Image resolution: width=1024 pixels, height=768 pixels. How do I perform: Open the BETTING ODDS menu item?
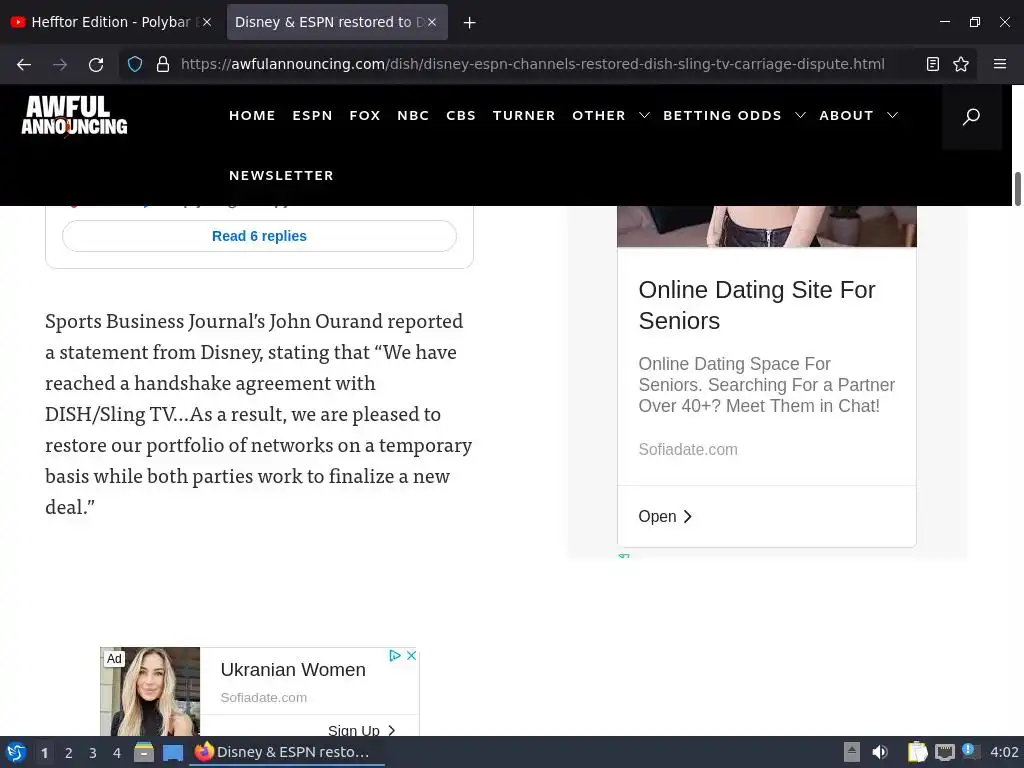722,116
